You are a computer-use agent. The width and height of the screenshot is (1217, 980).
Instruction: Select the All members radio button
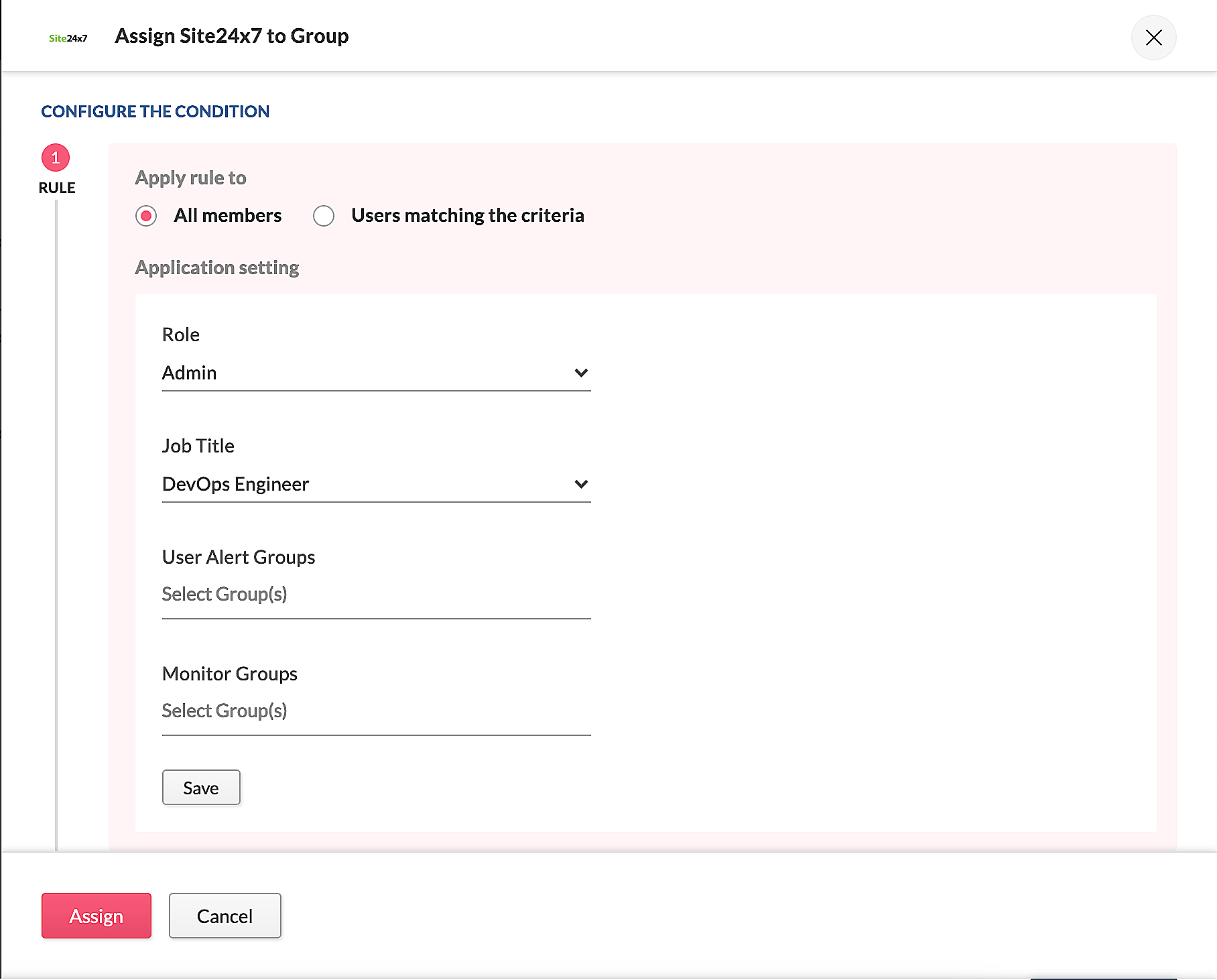tap(146, 216)
